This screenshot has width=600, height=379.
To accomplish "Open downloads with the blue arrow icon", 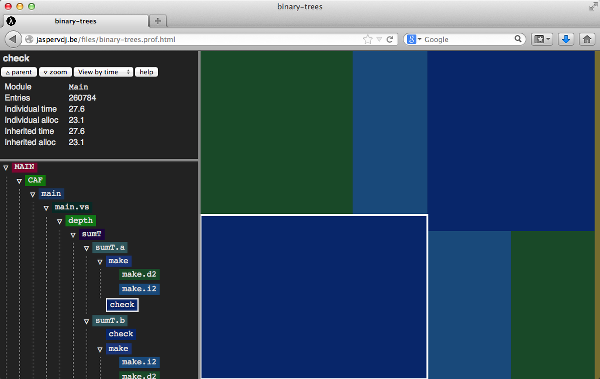I will pyautogui.click(x=566, y=39).
